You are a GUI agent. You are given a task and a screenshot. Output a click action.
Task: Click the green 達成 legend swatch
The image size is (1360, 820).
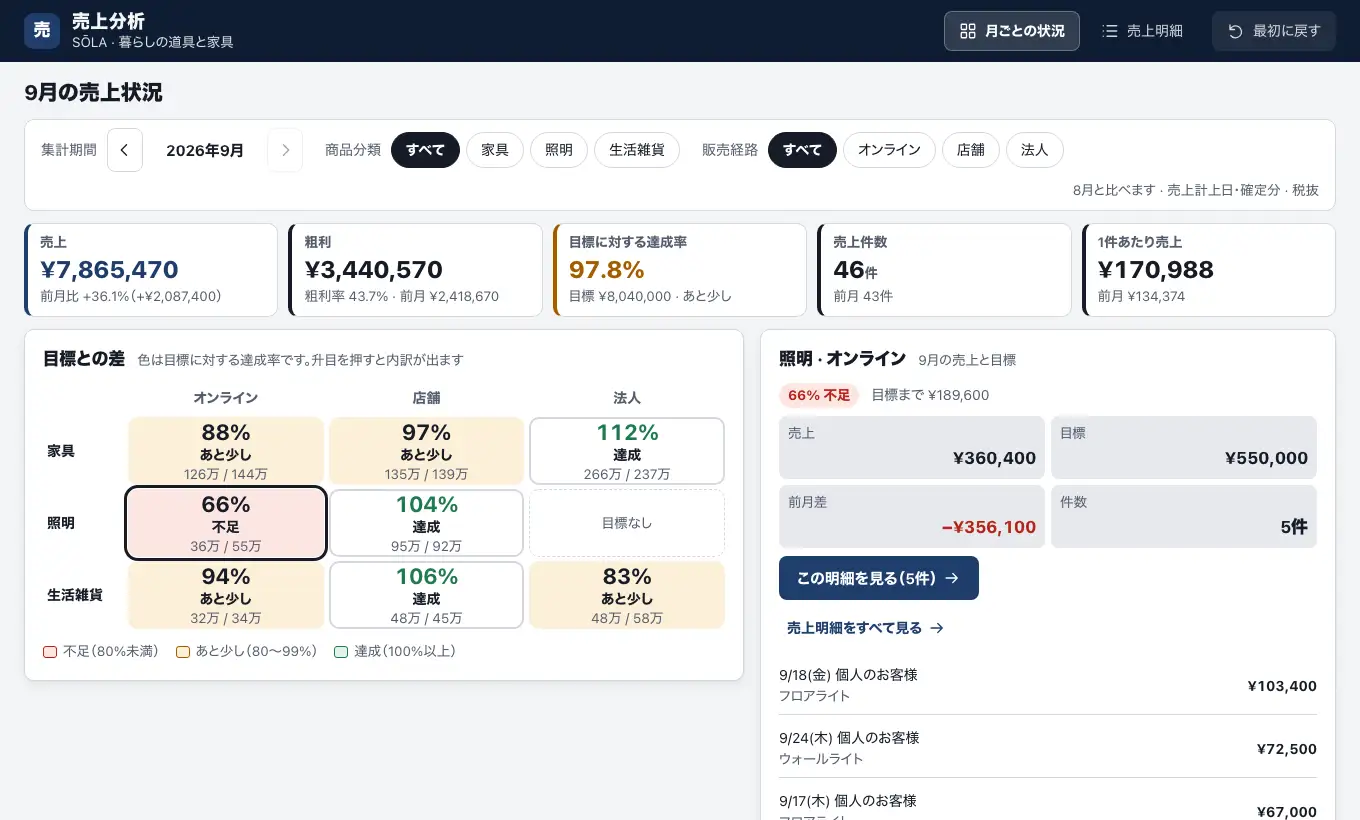341,652
